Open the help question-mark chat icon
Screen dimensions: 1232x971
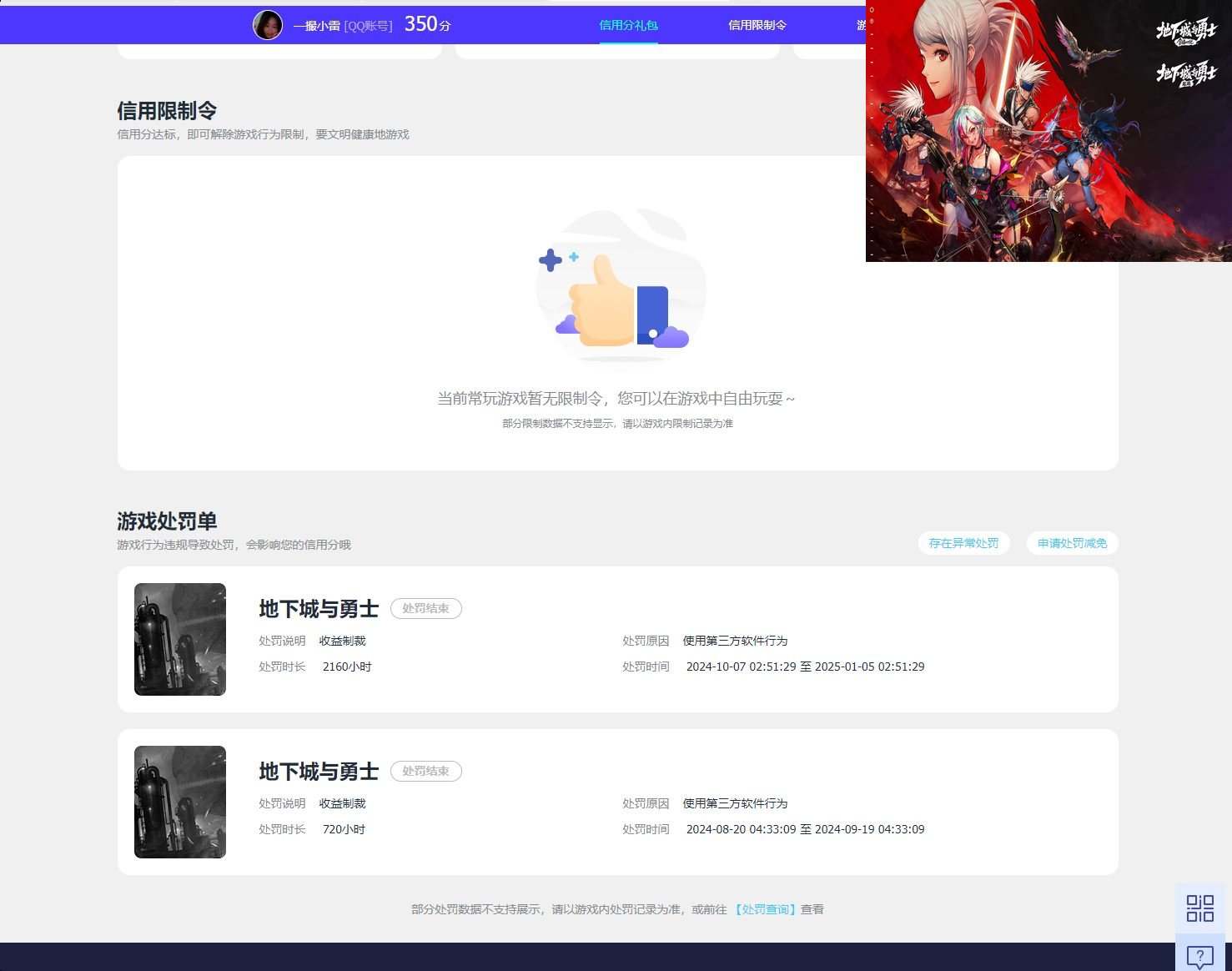click(x=1199, y=956)
